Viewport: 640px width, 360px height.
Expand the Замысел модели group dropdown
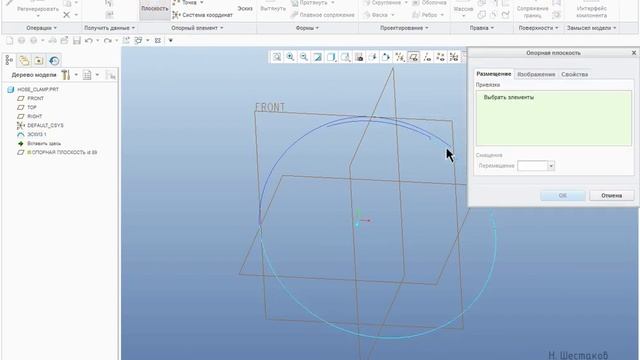[x=591, y=28]
